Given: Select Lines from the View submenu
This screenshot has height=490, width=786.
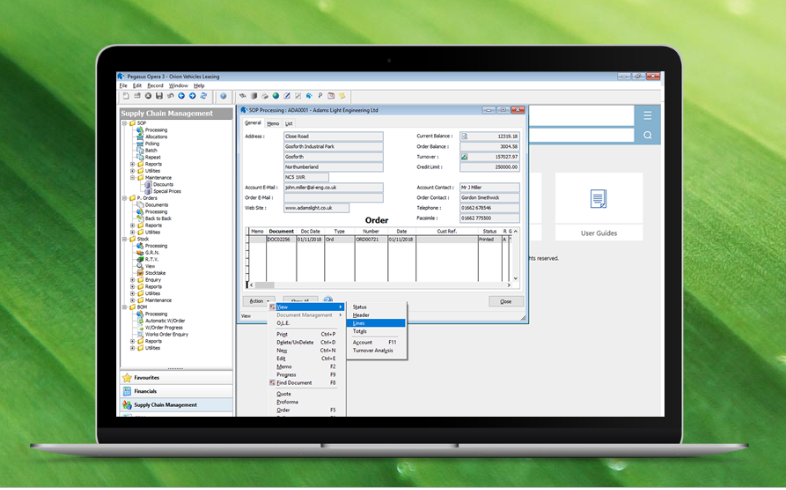Looking at the screenshot, I should [x=360, y=323].
